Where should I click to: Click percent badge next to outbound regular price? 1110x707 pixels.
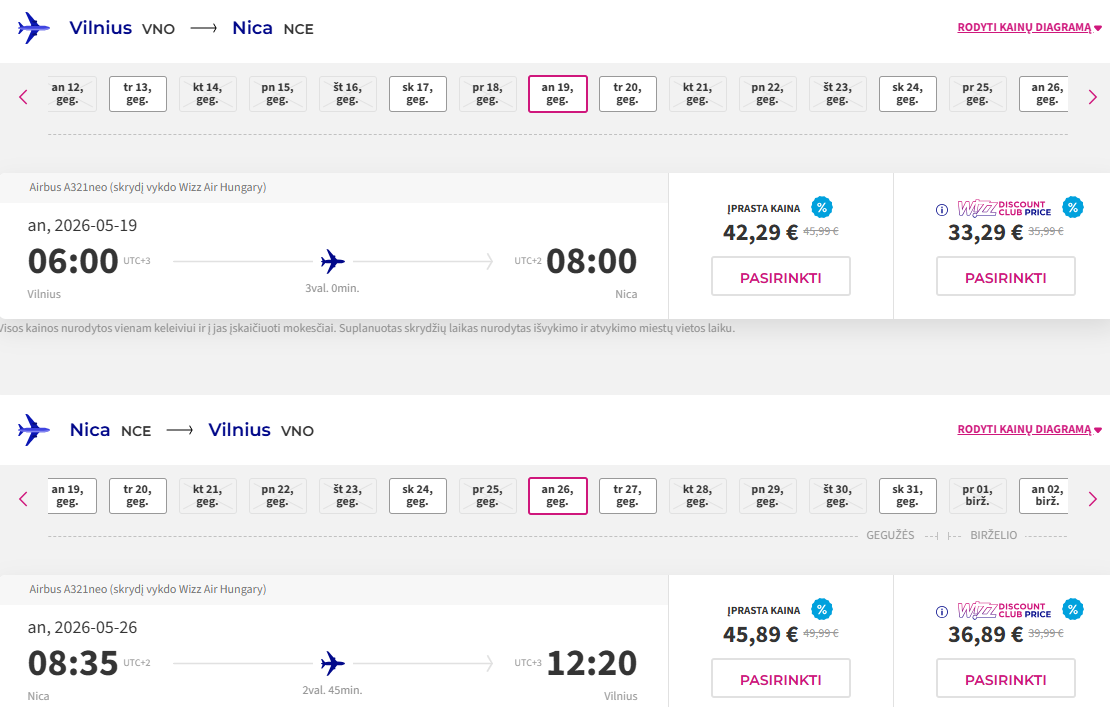(x=821, y=208)
